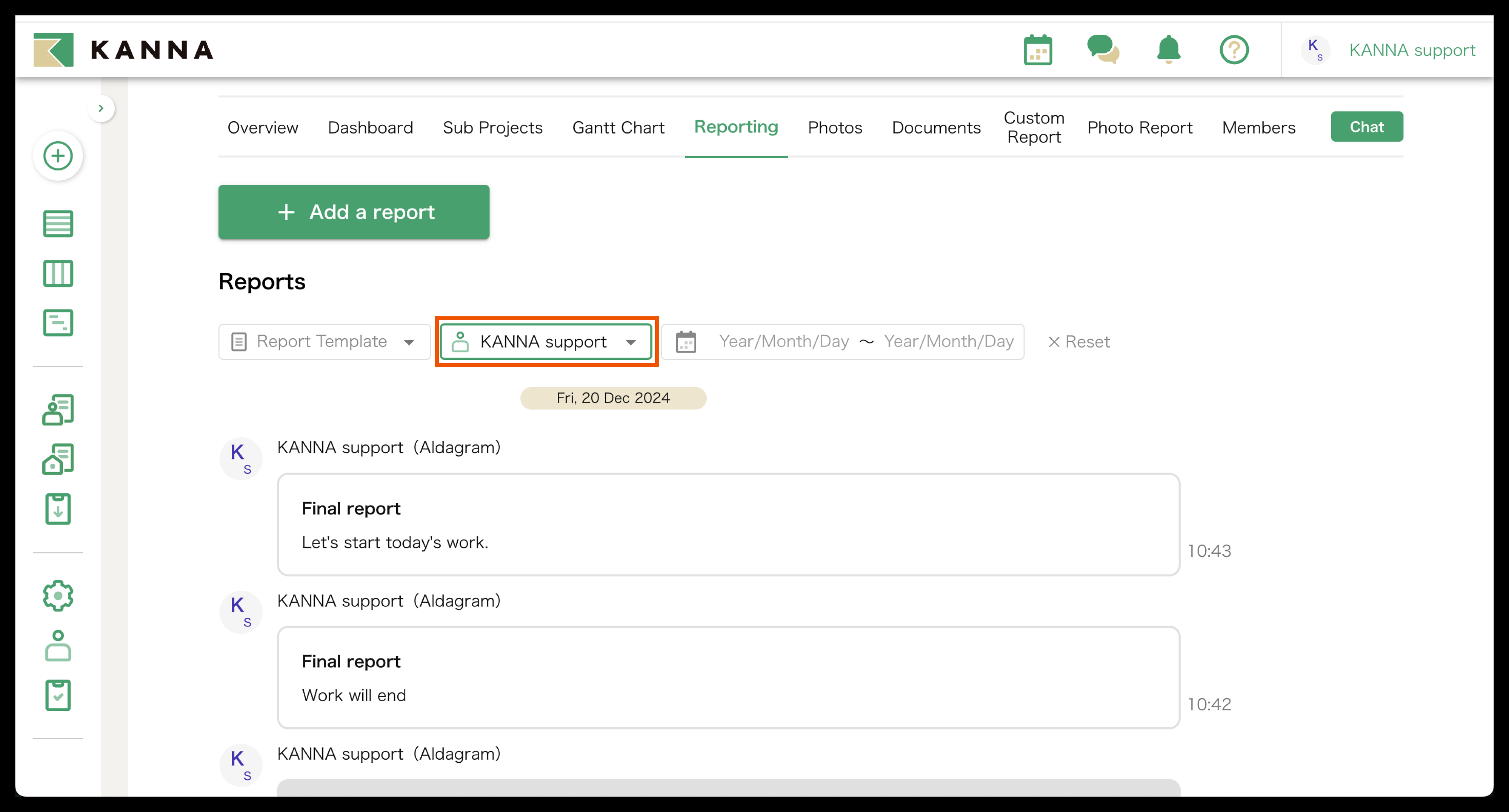Click the clipboard download sidebar icon
This screenshot has height=812, width=1509.
click(58, 510)
